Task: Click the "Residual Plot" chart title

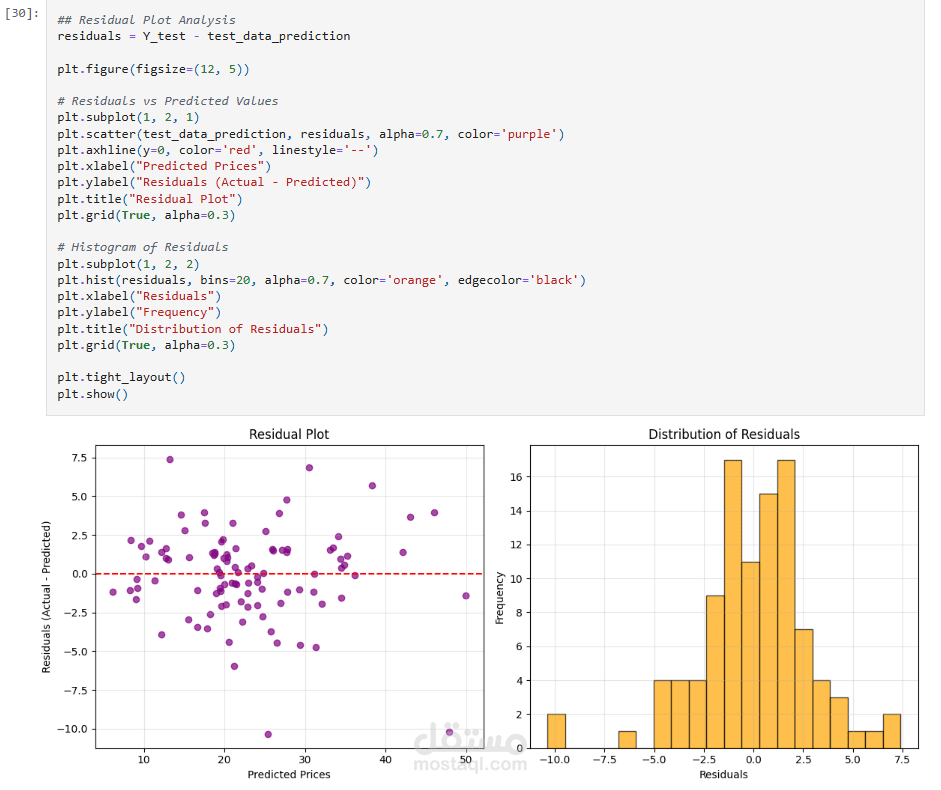Action: coord(289,434)
